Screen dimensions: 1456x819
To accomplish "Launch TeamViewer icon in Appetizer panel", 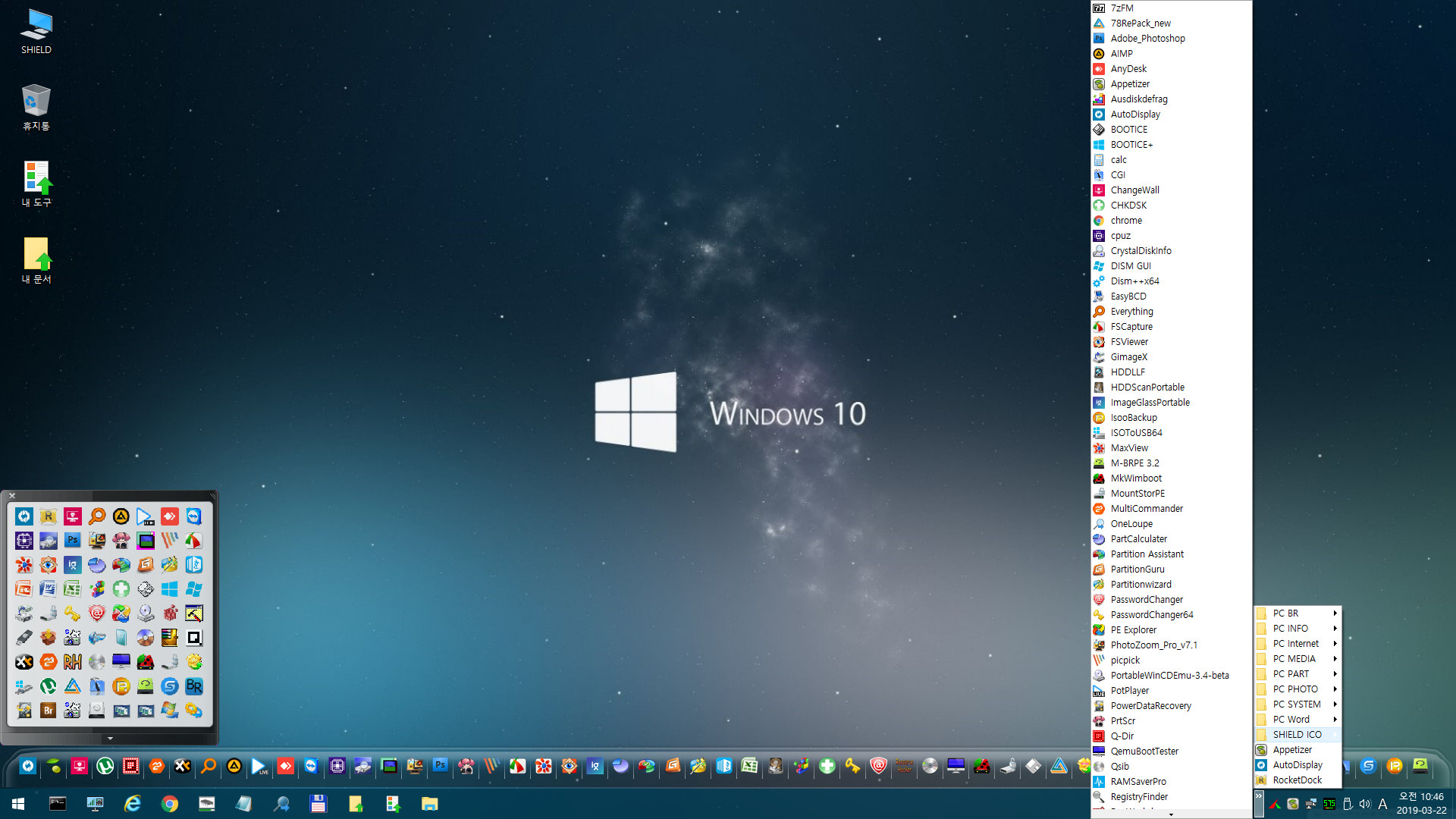I will [194, 516].
